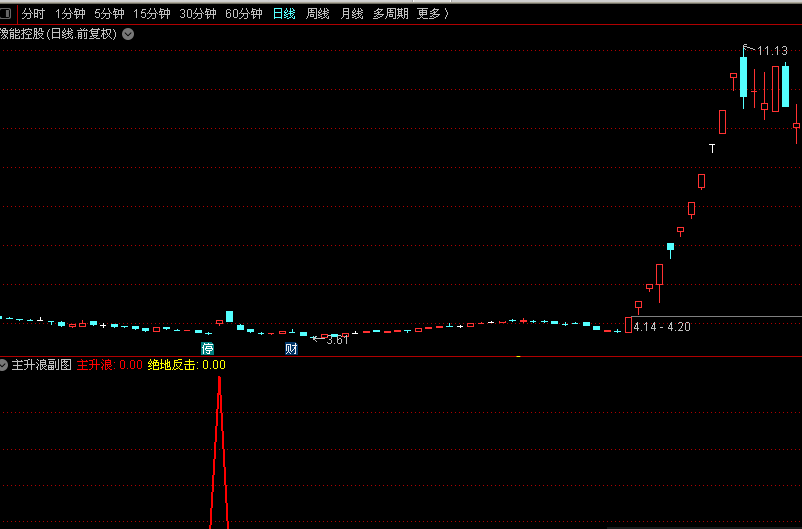Click the 4.14 - 4.20 gap label

pos(662,327)
